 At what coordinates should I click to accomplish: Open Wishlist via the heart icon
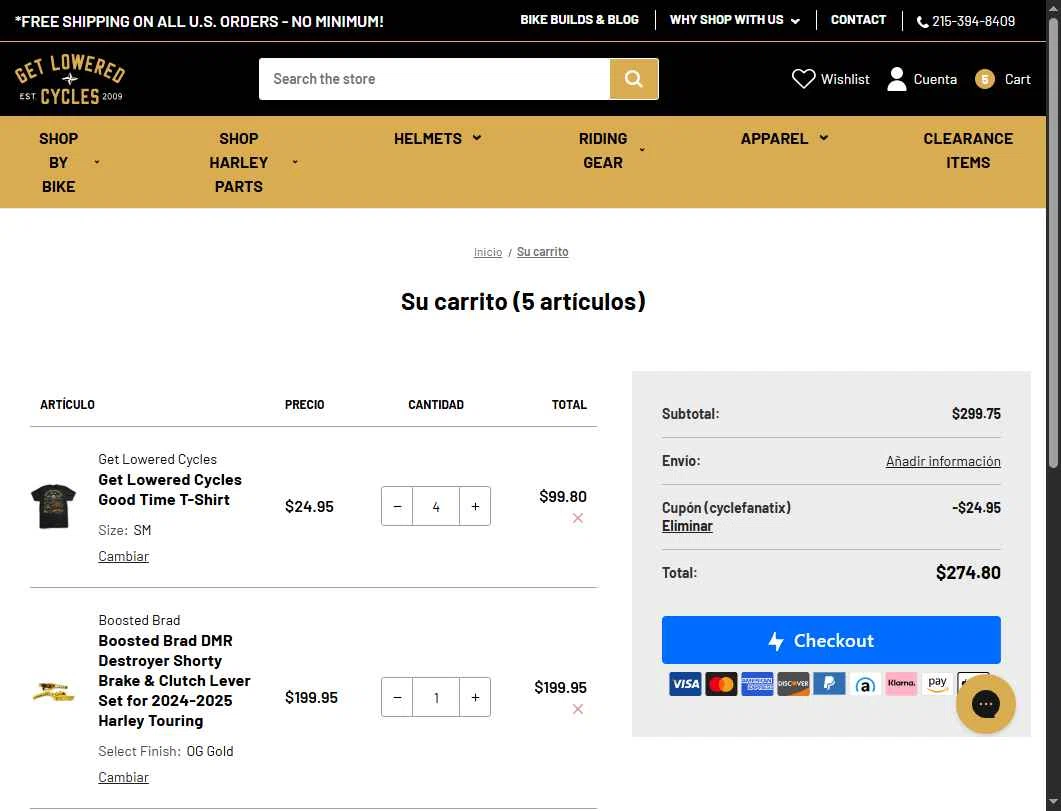[x=803, y=79]
